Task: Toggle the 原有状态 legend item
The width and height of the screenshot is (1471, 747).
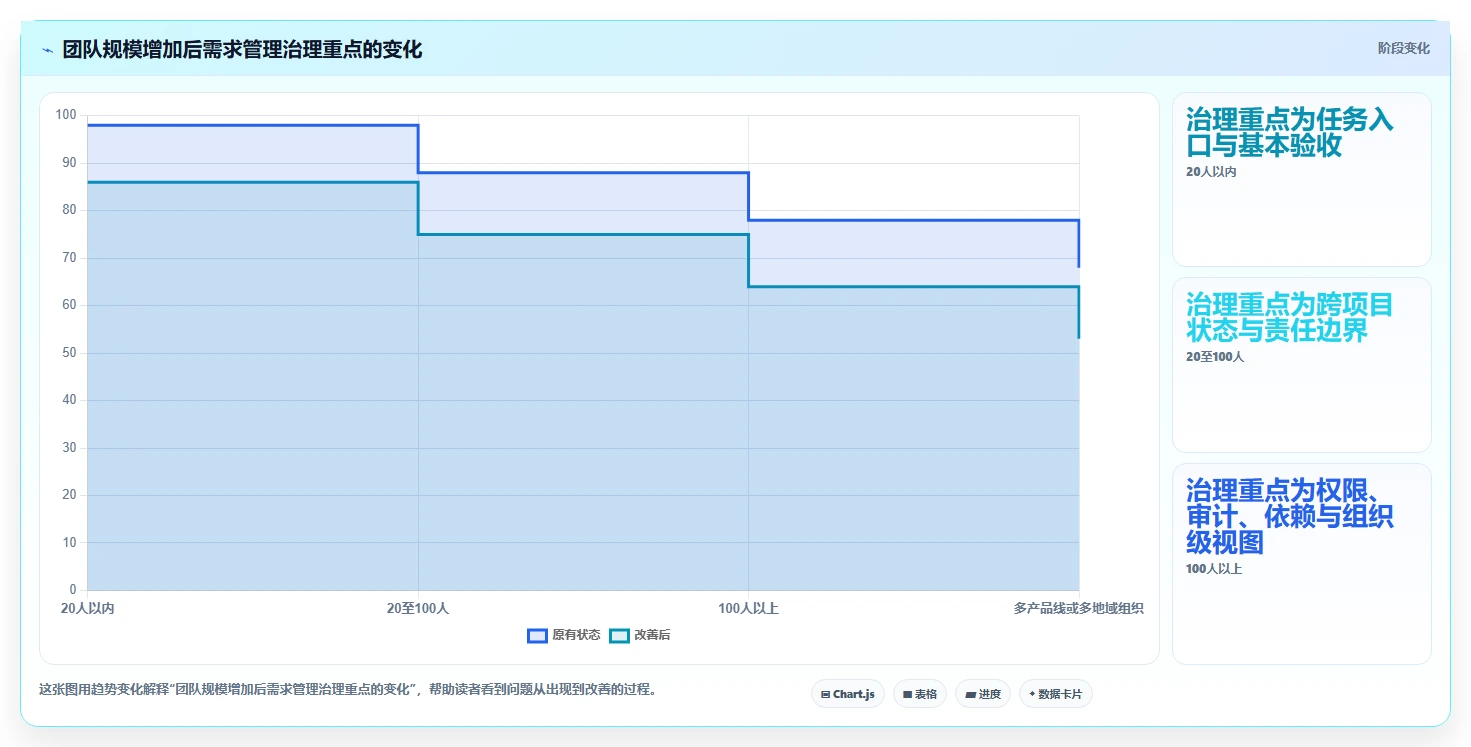Action: [564, 635]
